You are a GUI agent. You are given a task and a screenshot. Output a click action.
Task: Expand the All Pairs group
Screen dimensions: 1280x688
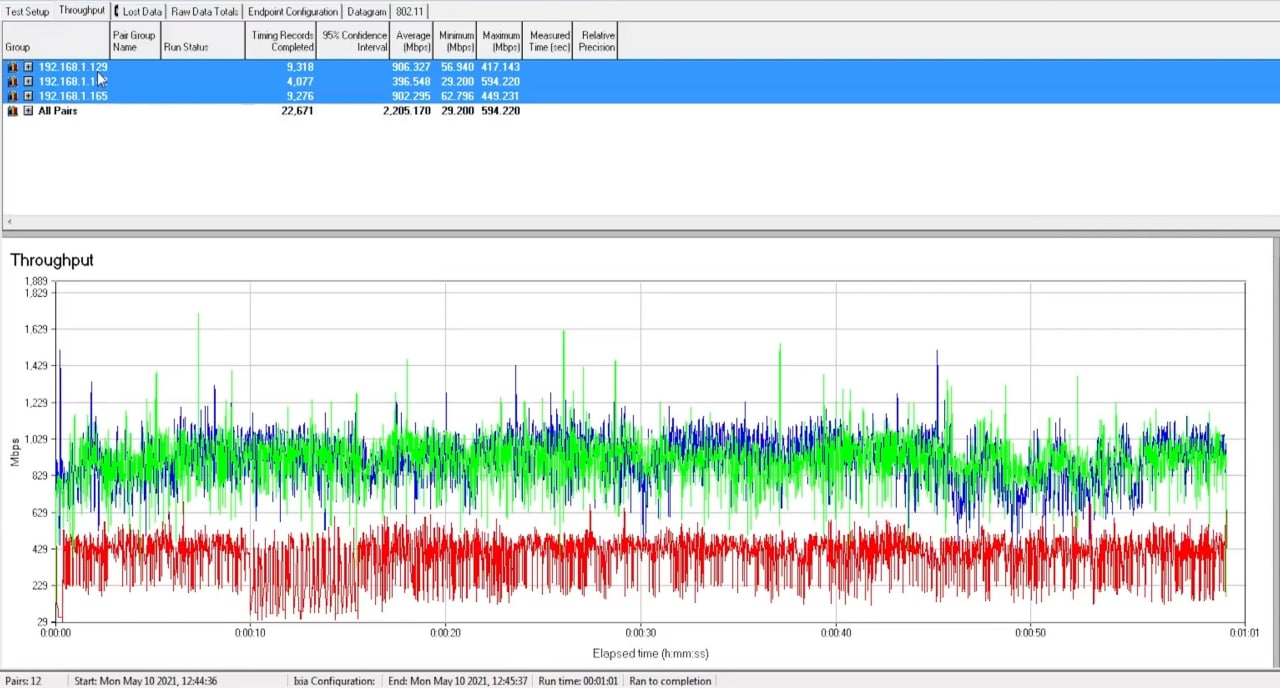click(x=28, y=111)
